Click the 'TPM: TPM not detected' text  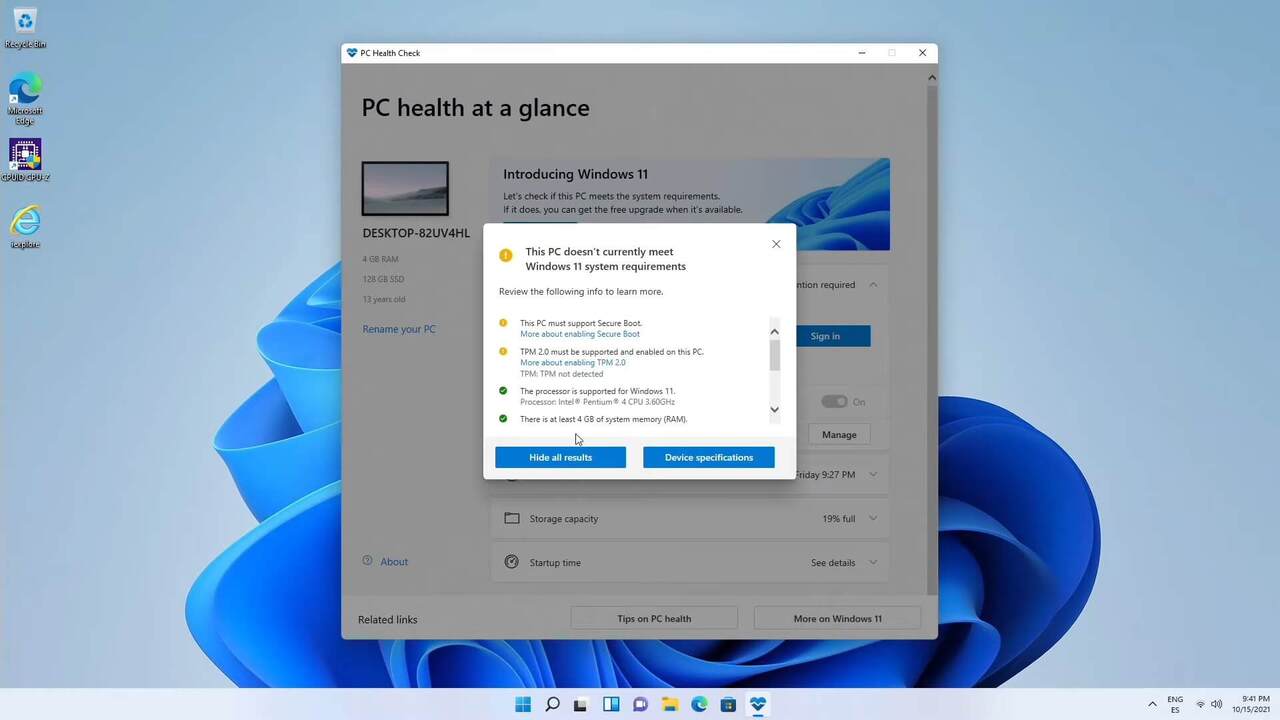(x=562, y=374)
